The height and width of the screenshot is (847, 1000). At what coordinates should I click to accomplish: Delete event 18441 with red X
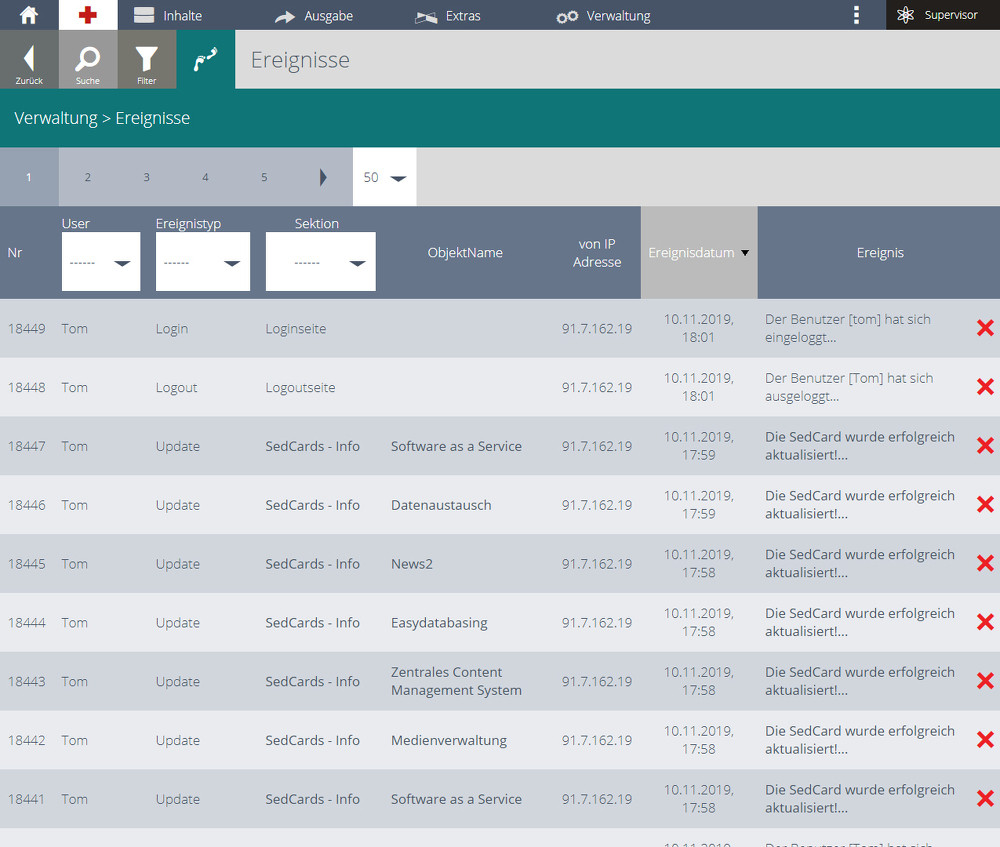[x=985, y=799]
